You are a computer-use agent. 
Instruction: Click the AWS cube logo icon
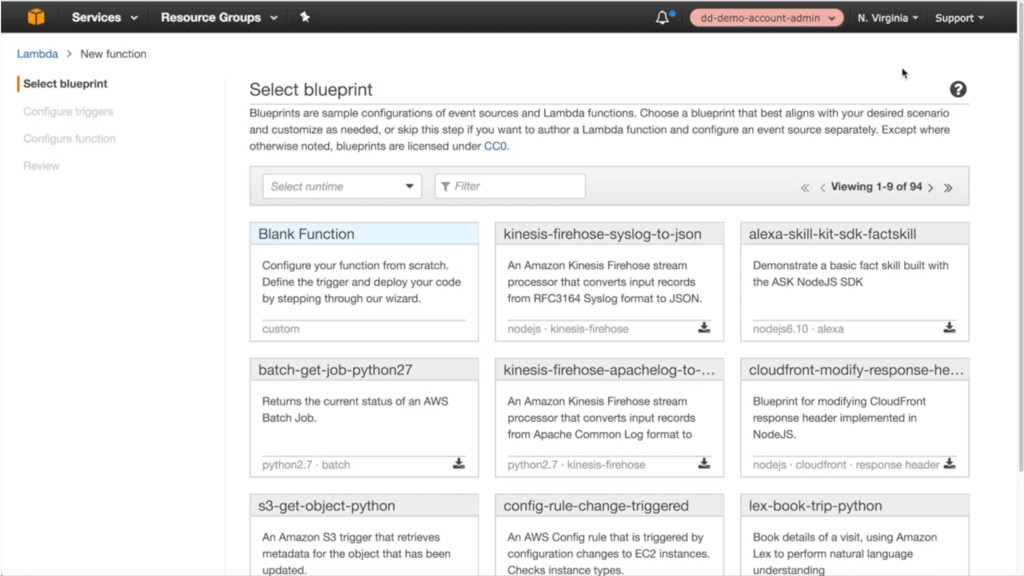(37, 17)
